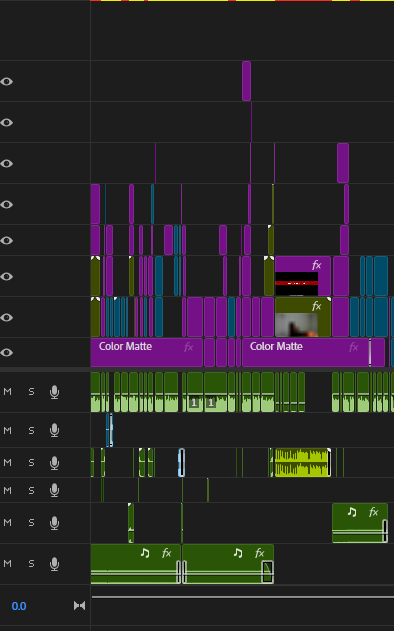Solo the audio track with '1' badged clips

pyautogui.click(x=31, y=392)
